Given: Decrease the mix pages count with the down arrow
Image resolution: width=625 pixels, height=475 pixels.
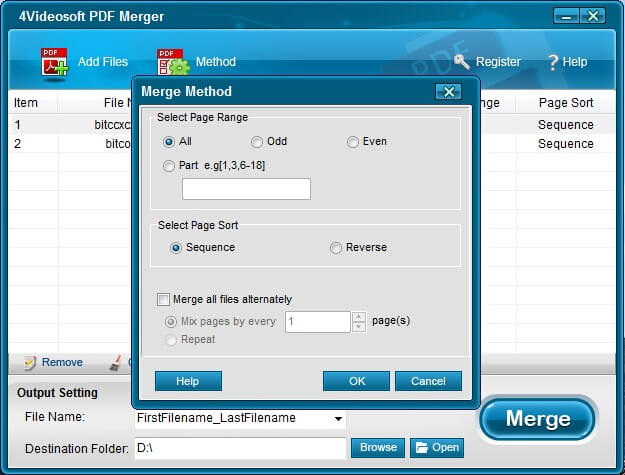Looking at the screenshot, I should pos(359,327).
